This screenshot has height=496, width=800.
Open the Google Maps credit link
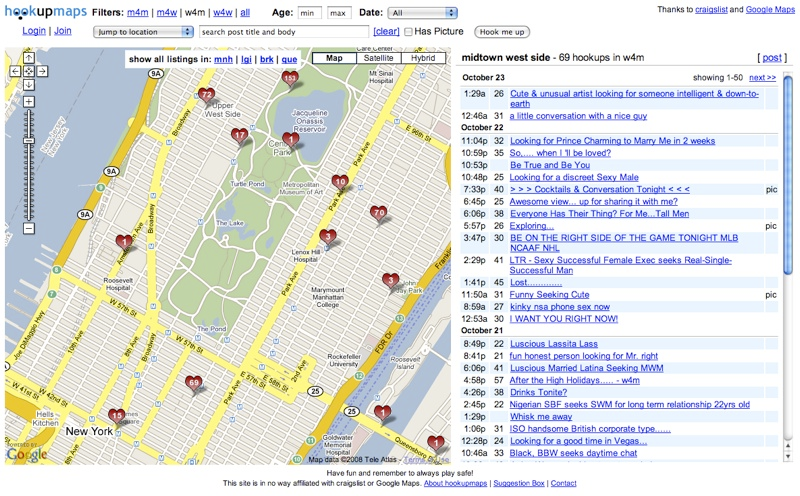coord(770,9)
